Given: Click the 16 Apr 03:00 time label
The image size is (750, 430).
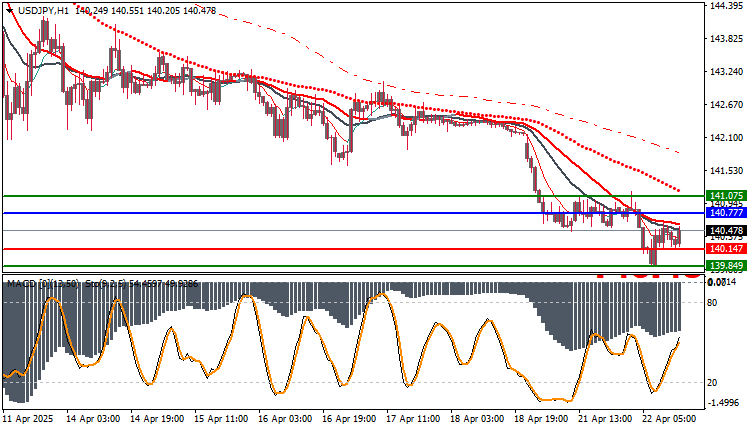Looking at the screenshot, I should 285,419.
